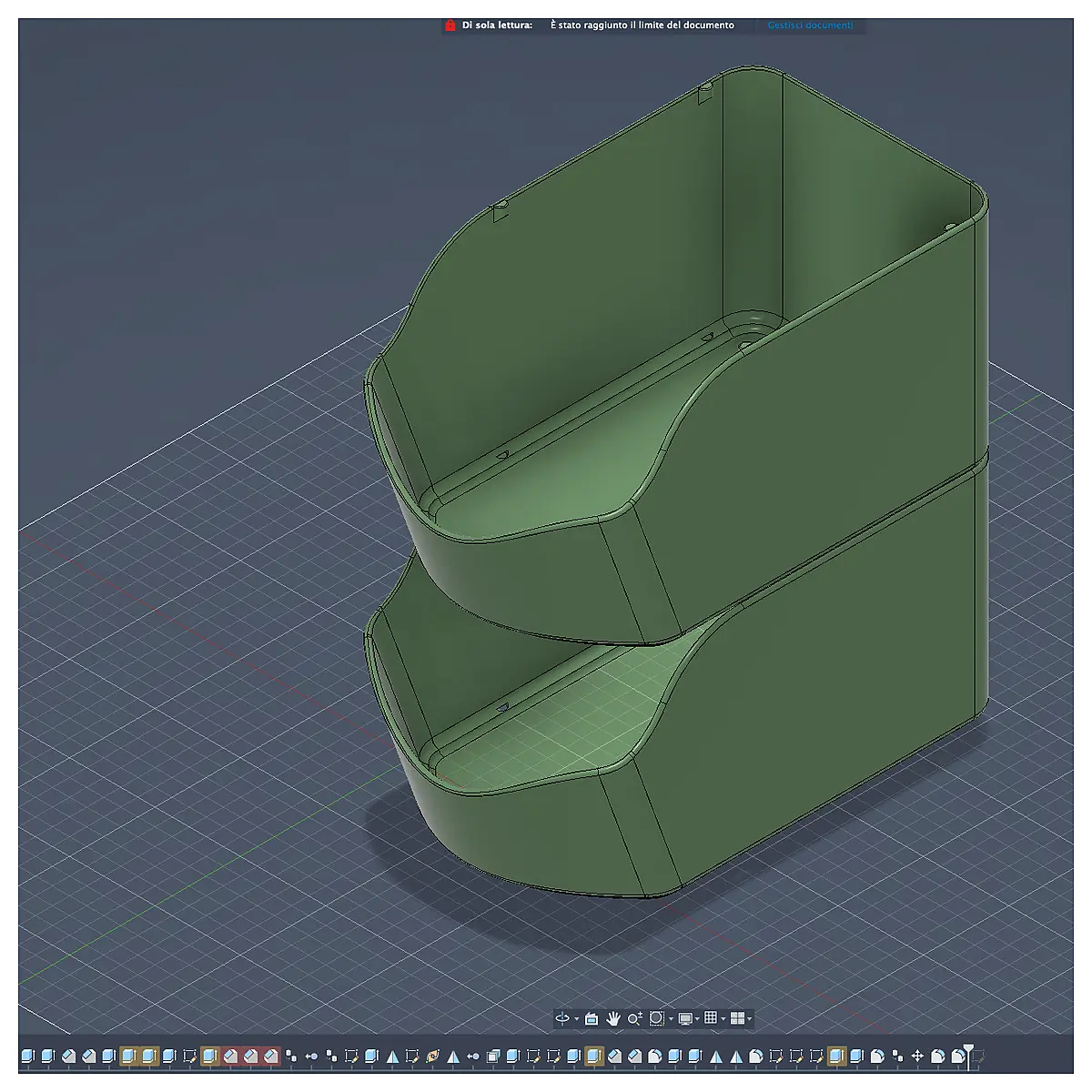Select the leftmost red-highlighted timeline feature
The height and width of the screenshot is (1092, 1092).
(230, 1056)
